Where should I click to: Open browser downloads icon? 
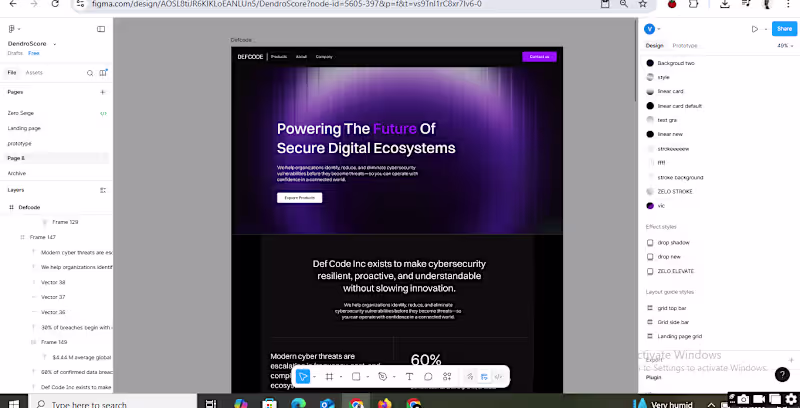click(724, 4)
